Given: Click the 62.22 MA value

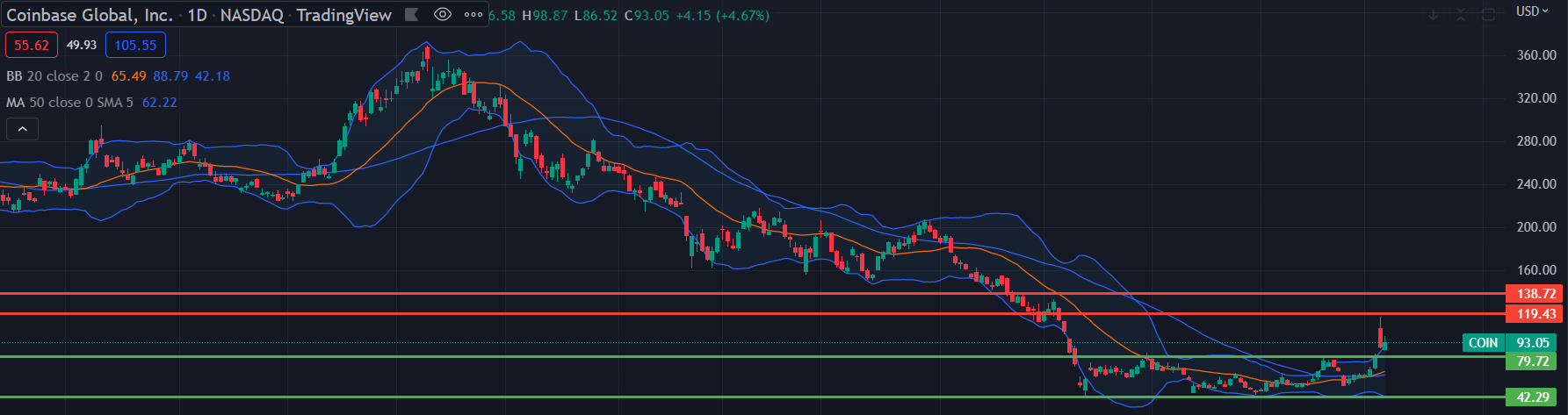Looking at the screenshot, I should (x=159, y=103).
